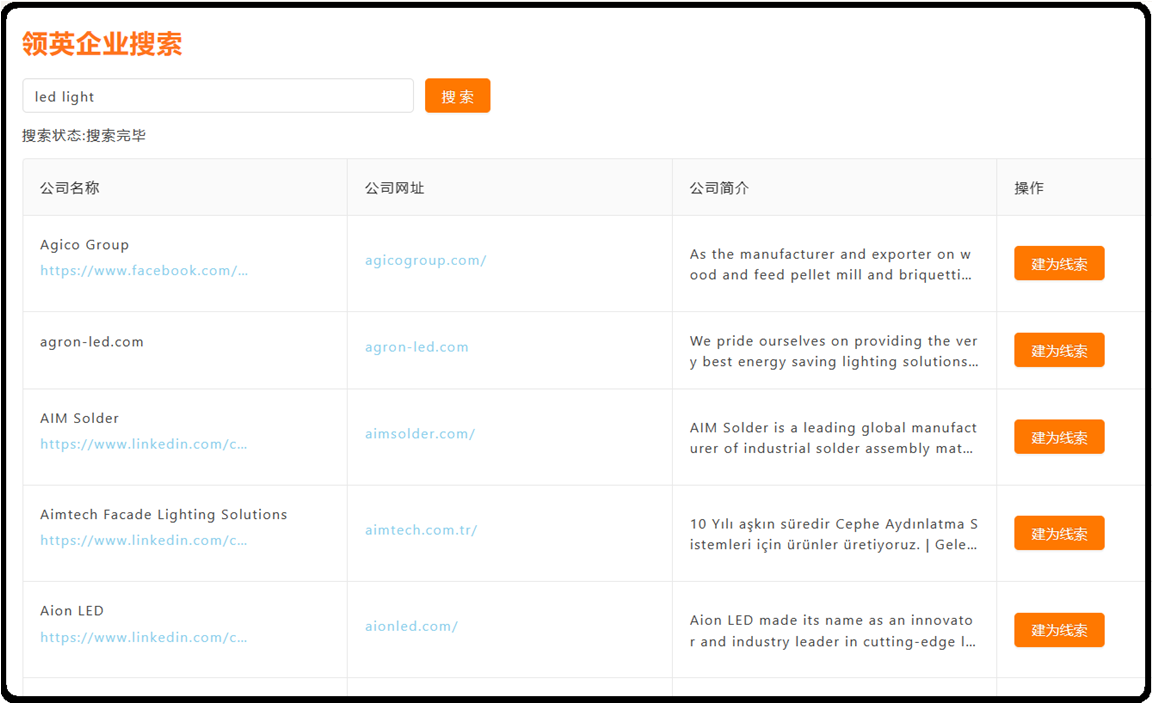Select the agron-led.com company name text
Viewport: 1153px width, 704px height.
click(x=92, y=342)
